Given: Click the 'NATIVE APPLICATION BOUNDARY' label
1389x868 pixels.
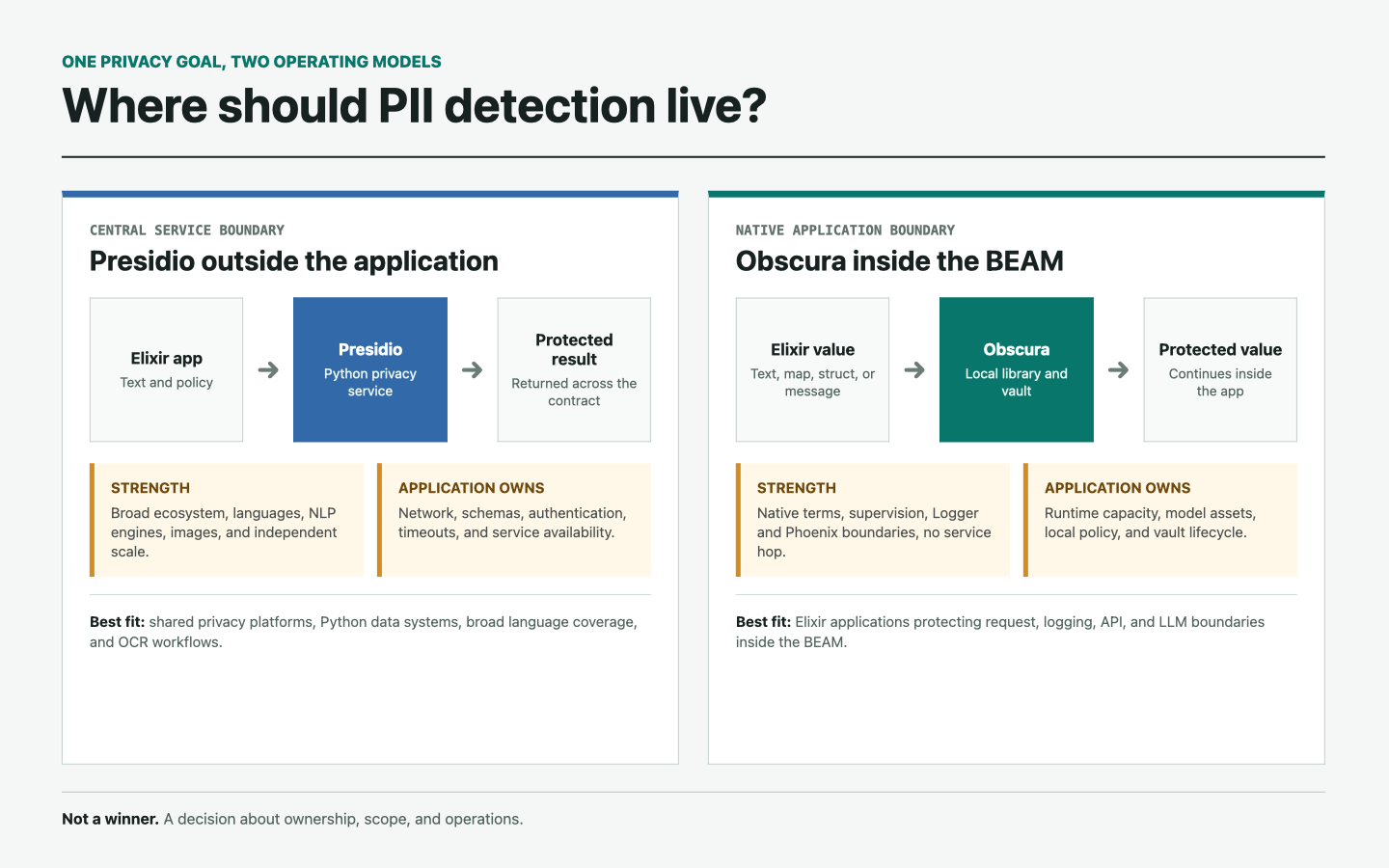Looking at the screenshot, I should click(845, 231).
